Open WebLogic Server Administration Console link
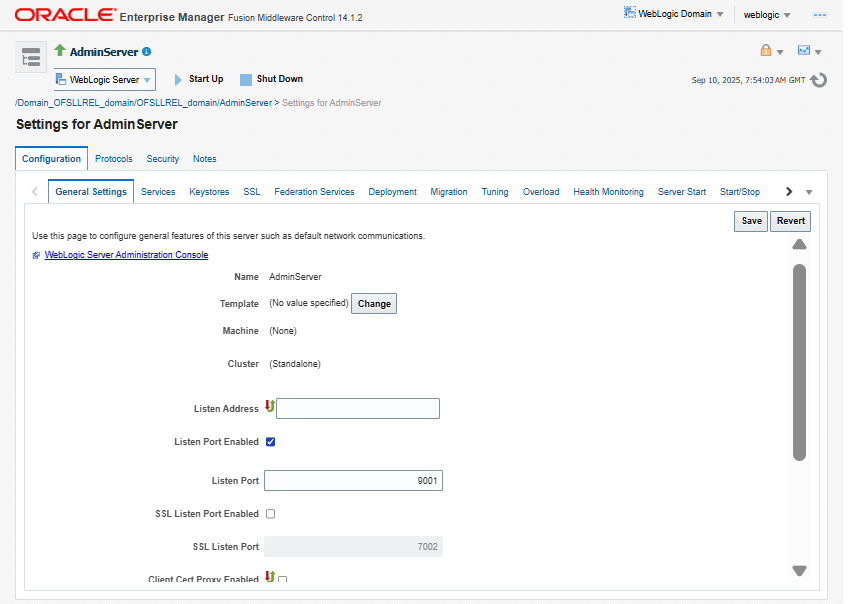849x604 pixels. (x=126, y=255)
